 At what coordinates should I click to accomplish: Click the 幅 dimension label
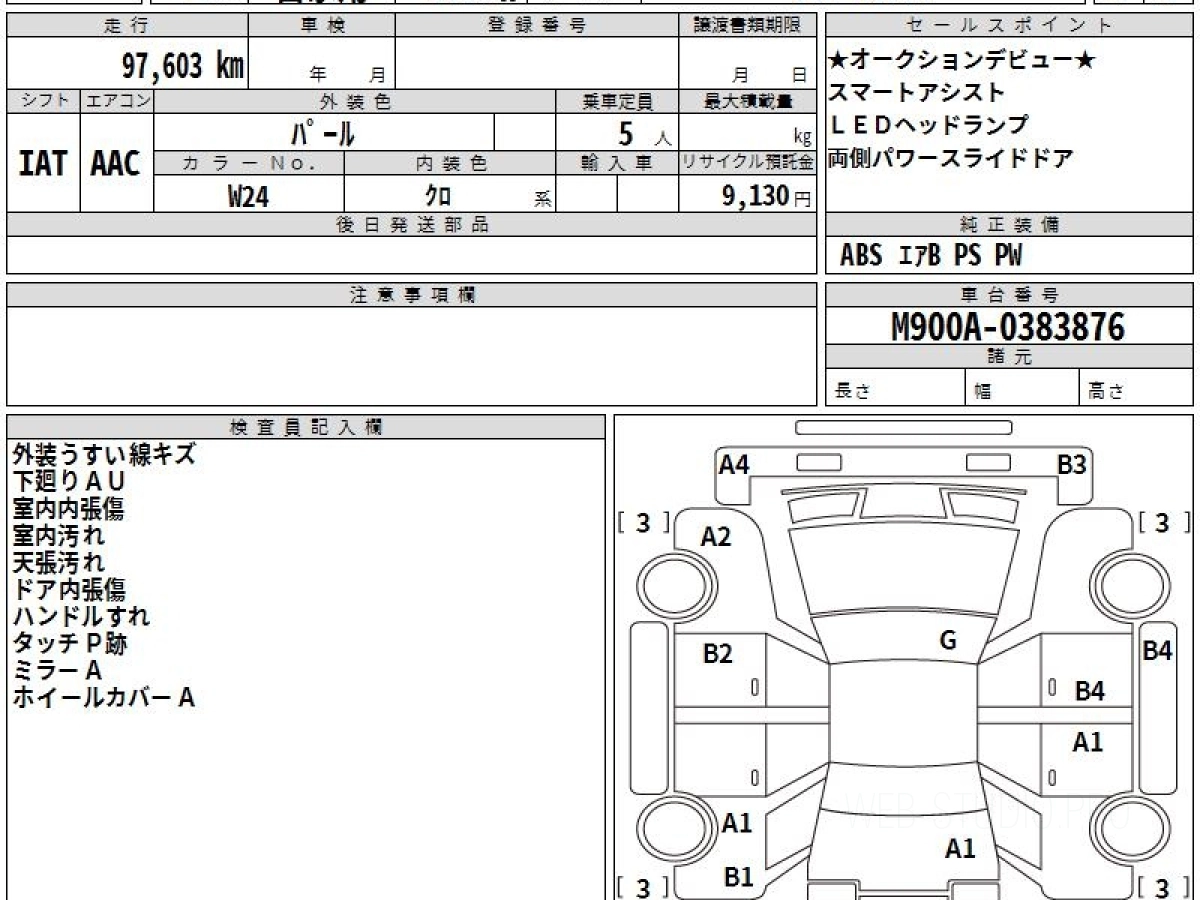(983, 392)
